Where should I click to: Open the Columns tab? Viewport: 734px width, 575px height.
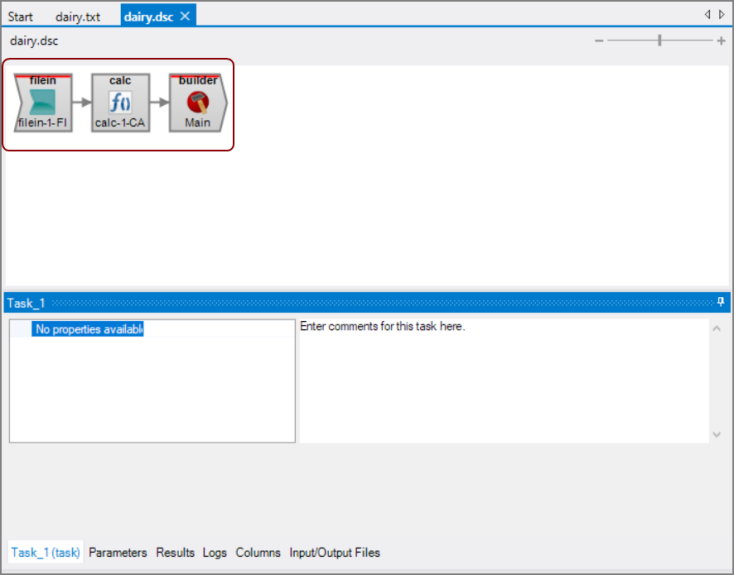click(258, 553)
